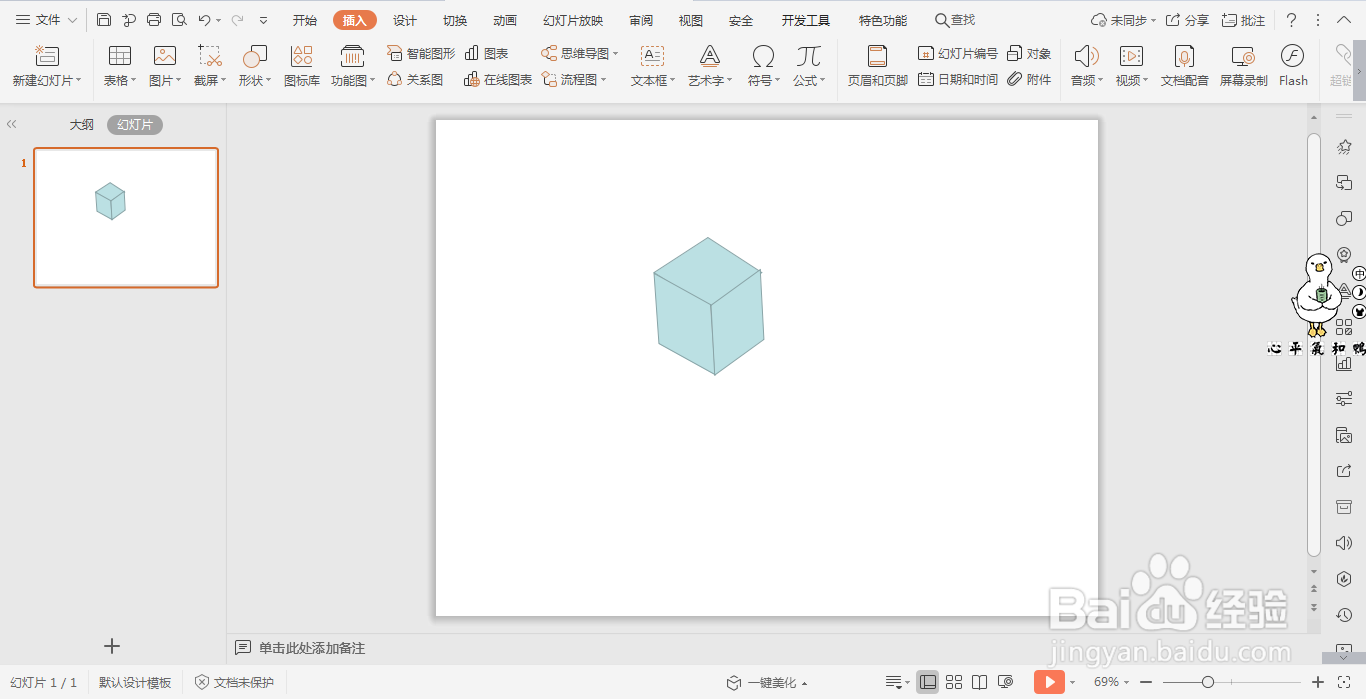Insert 视频 video
Viewport: 1366px width, 699px height.
[x=1132, y=66]
